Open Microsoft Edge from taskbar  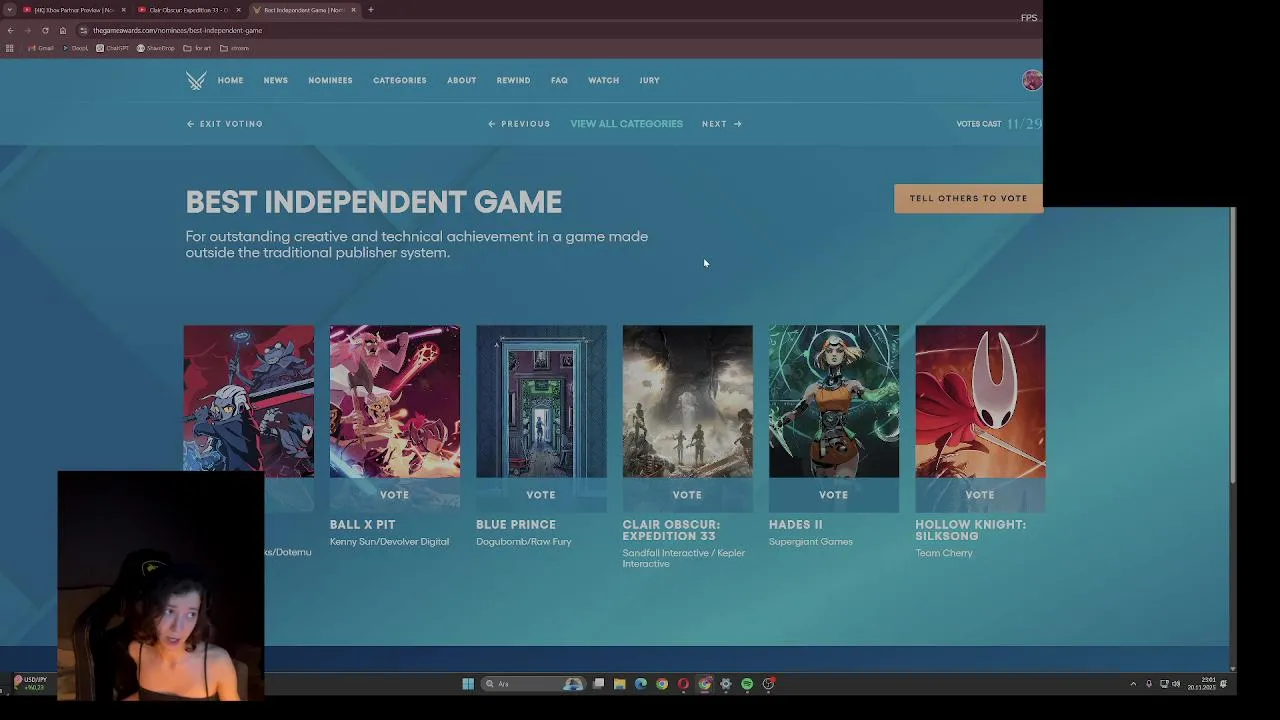[x=641, y=684]
